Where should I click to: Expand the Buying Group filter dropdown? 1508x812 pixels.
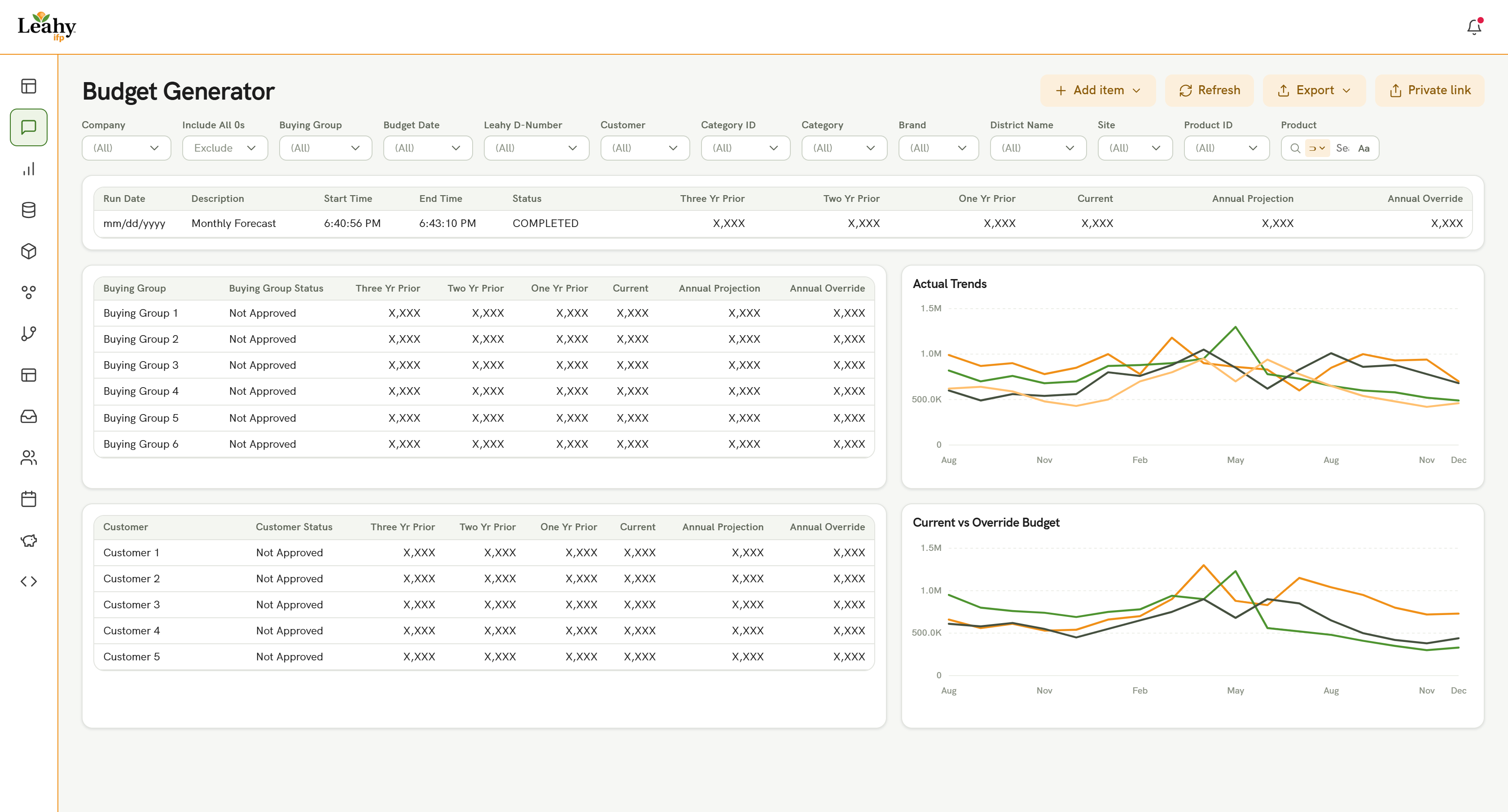click(325, 148)
